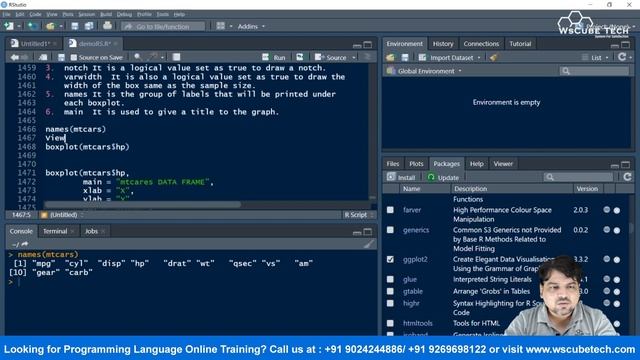Close the Jobs tab
This screenshot has height=360, width=640.
point(103,231)
